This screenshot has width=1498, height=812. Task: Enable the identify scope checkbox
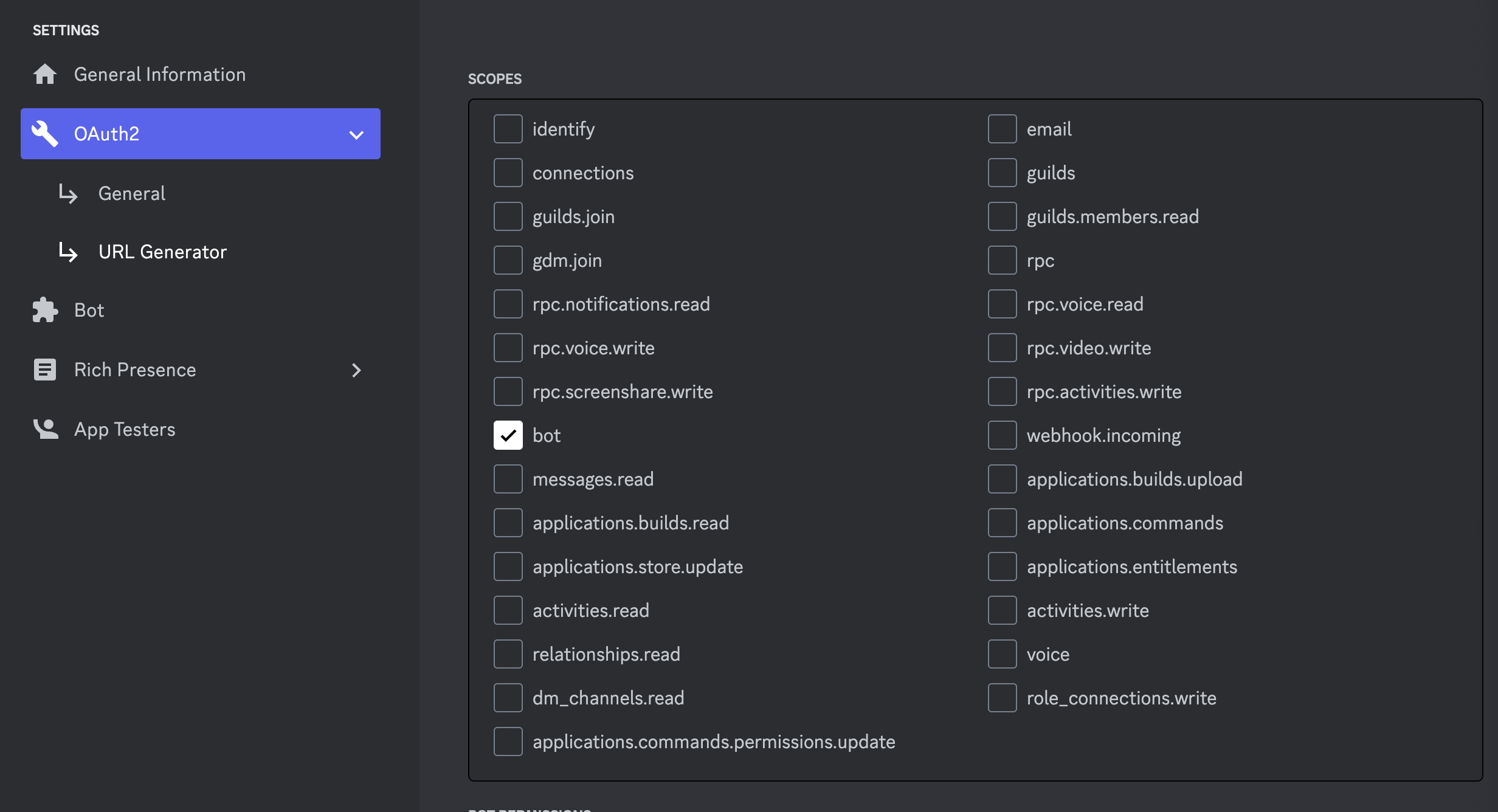pyautogui.click(x=508, y=129)
